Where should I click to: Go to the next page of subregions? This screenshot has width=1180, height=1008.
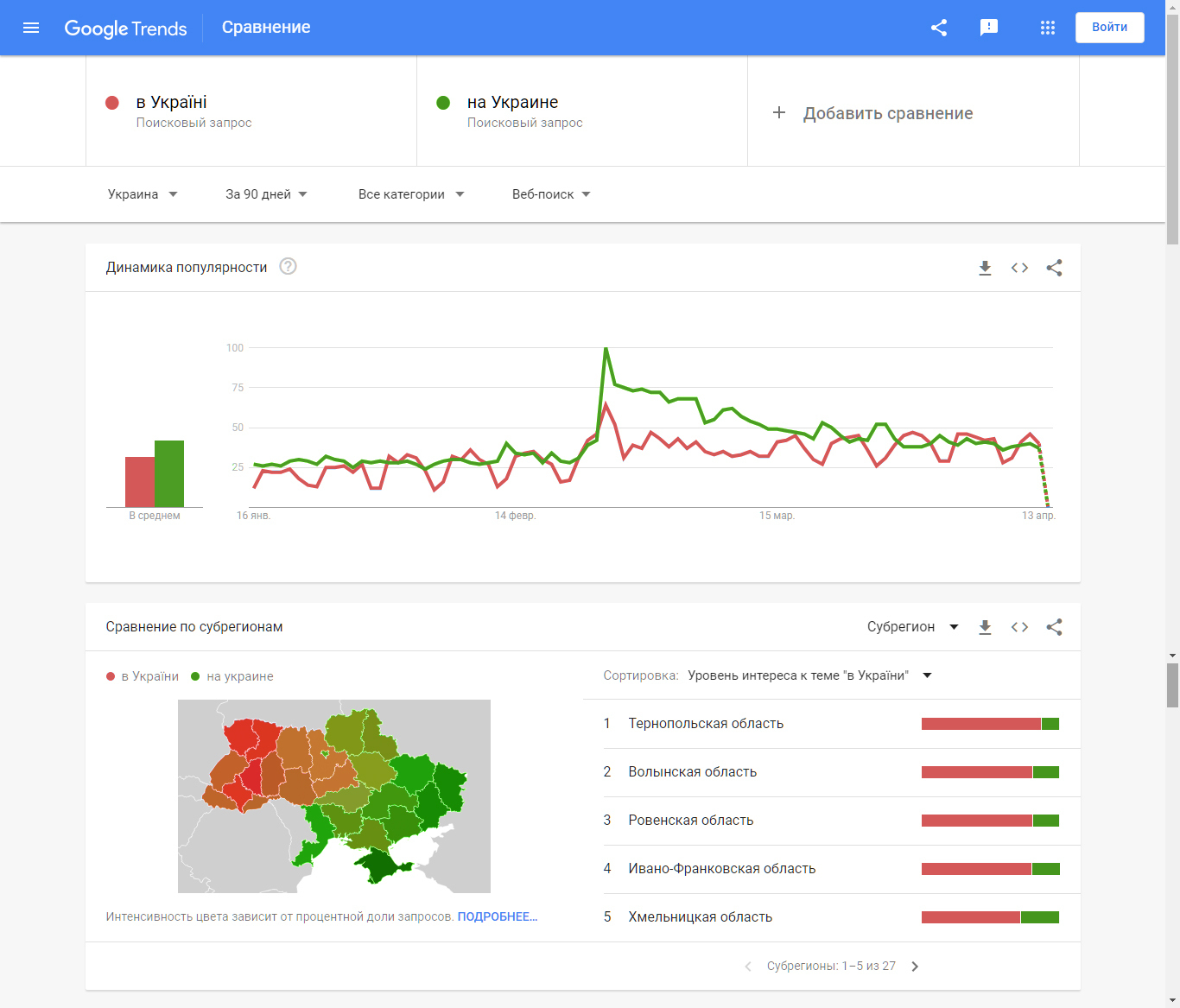point(915,967)
